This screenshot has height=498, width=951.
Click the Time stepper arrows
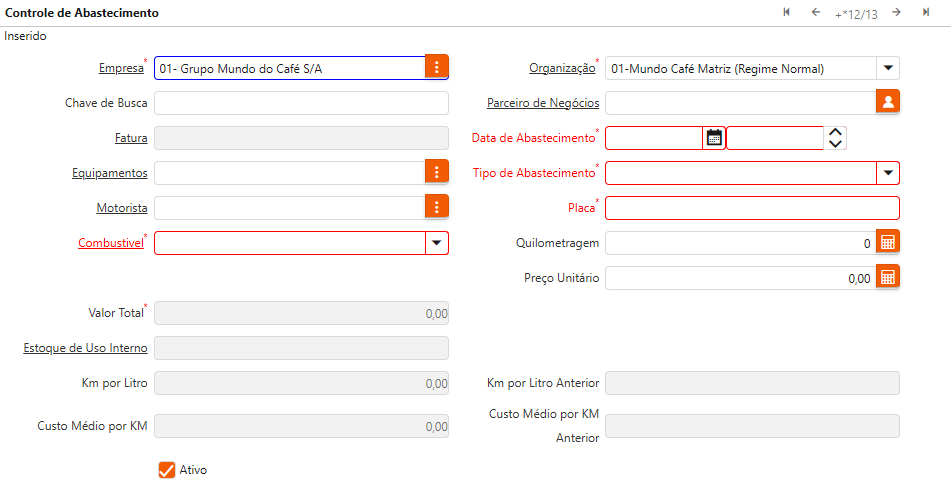[836, 137]
